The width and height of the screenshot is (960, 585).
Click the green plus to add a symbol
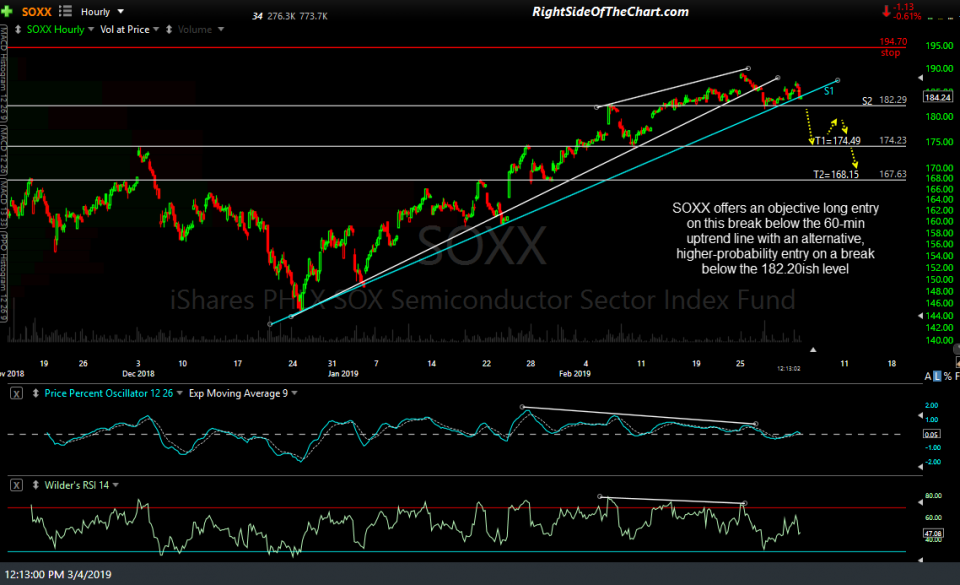click(x=8, y=11)
